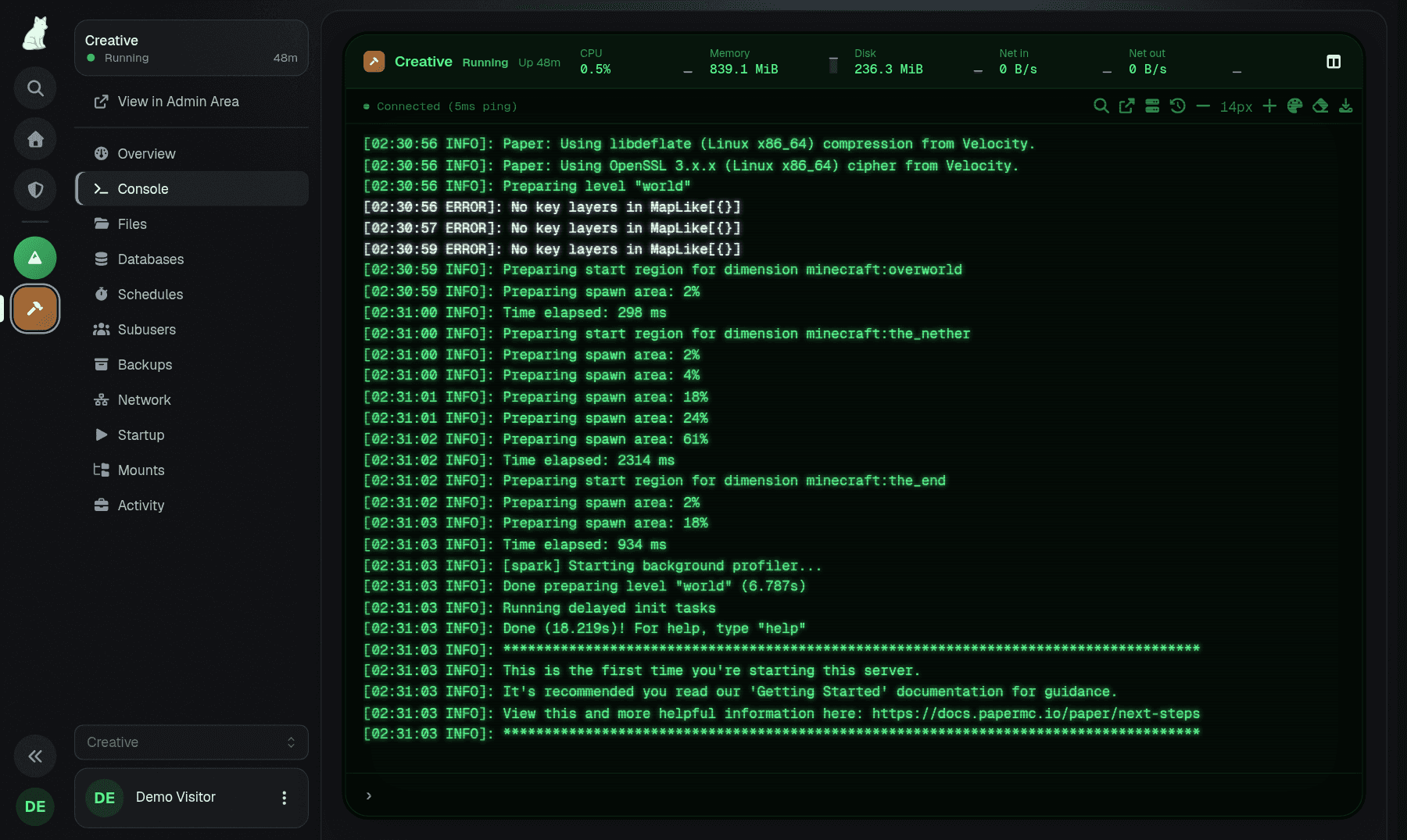Image resolution: width=1407 pixels, height=840 pixels.
Task: Go to the Overview page
Action: (x=192, y=154)
